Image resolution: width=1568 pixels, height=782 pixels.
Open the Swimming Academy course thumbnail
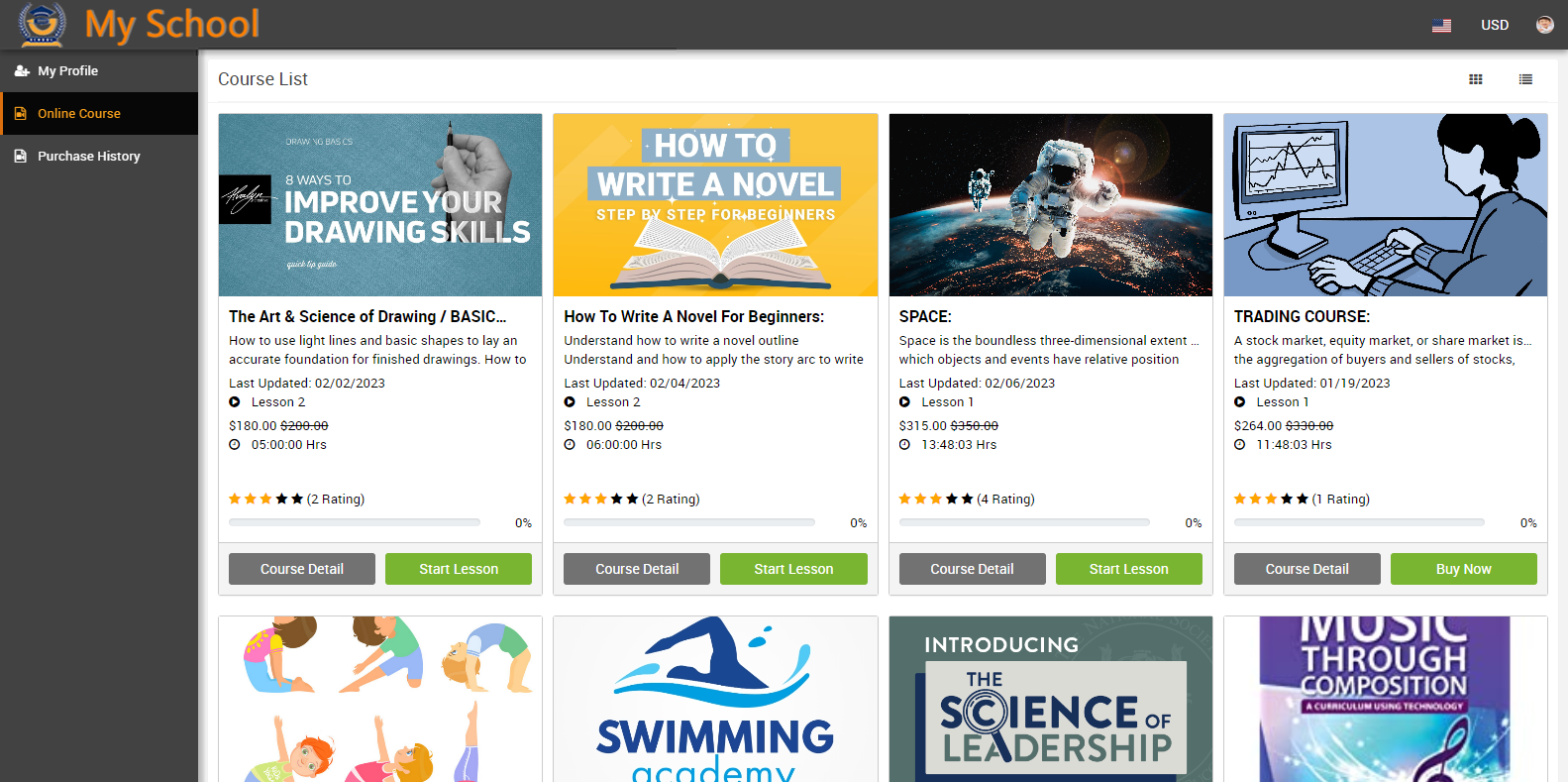(x=715, y=699)
